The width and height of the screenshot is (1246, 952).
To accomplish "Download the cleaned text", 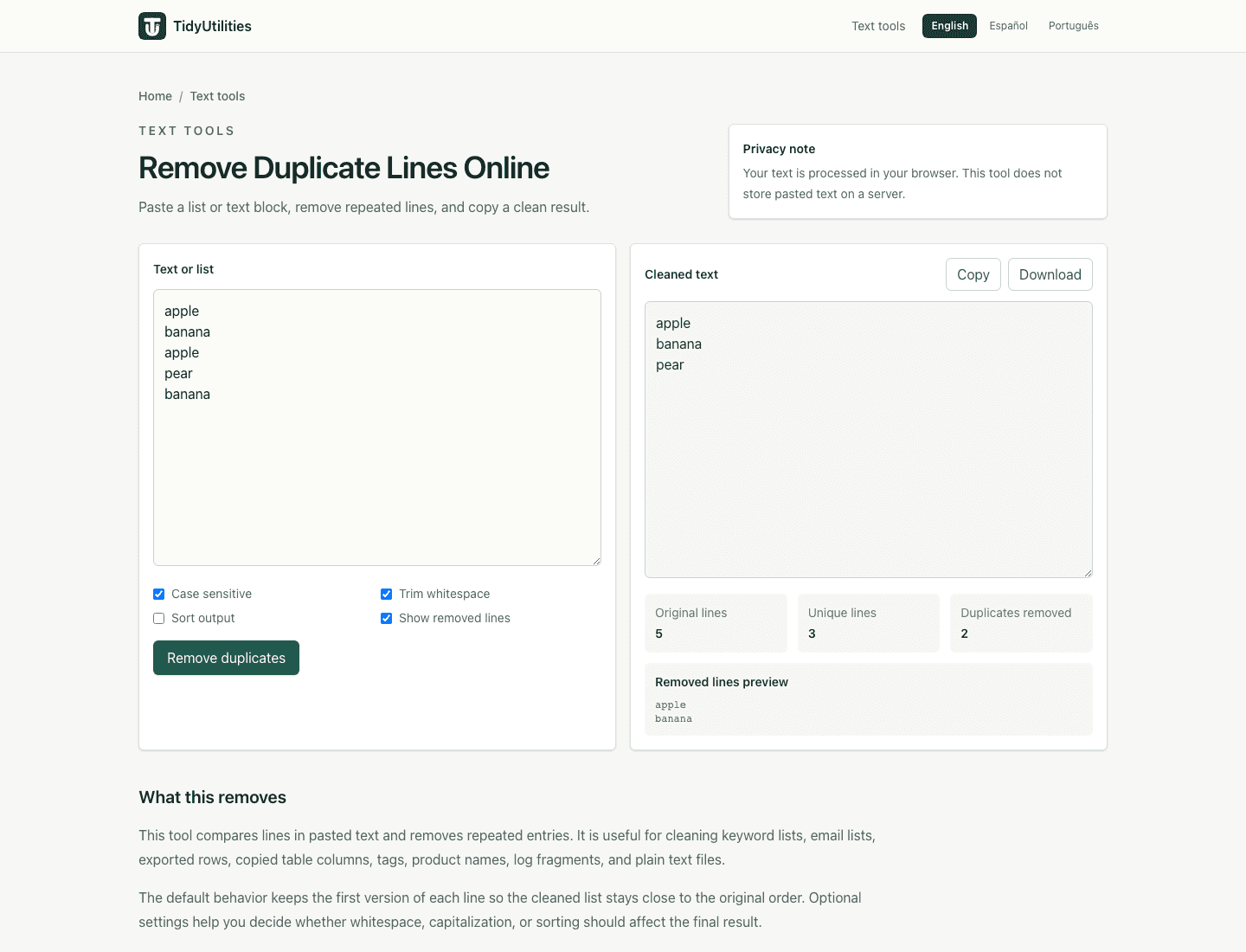I will click(x=1050, y=274).
